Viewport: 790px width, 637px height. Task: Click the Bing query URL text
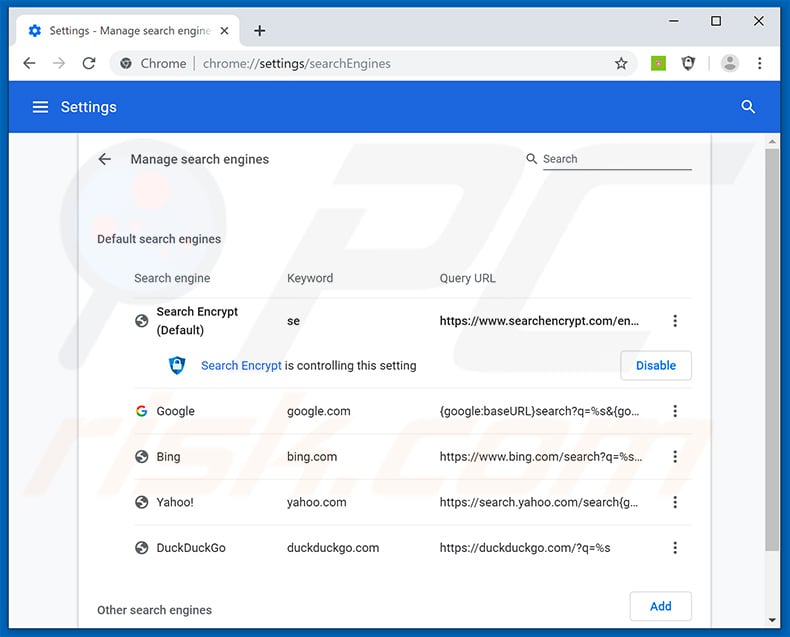click(541, 457)
